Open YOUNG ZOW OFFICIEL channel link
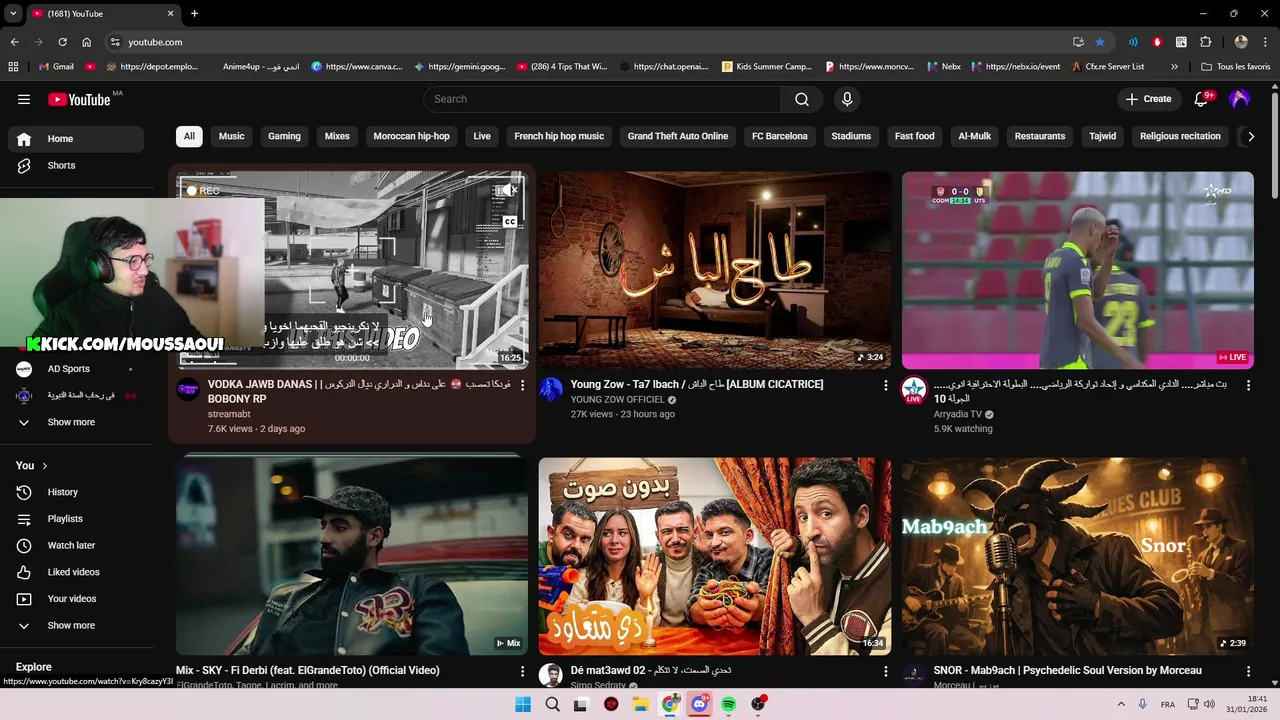The width and height of the screenshot is (1280, 720). click(617, 400)
